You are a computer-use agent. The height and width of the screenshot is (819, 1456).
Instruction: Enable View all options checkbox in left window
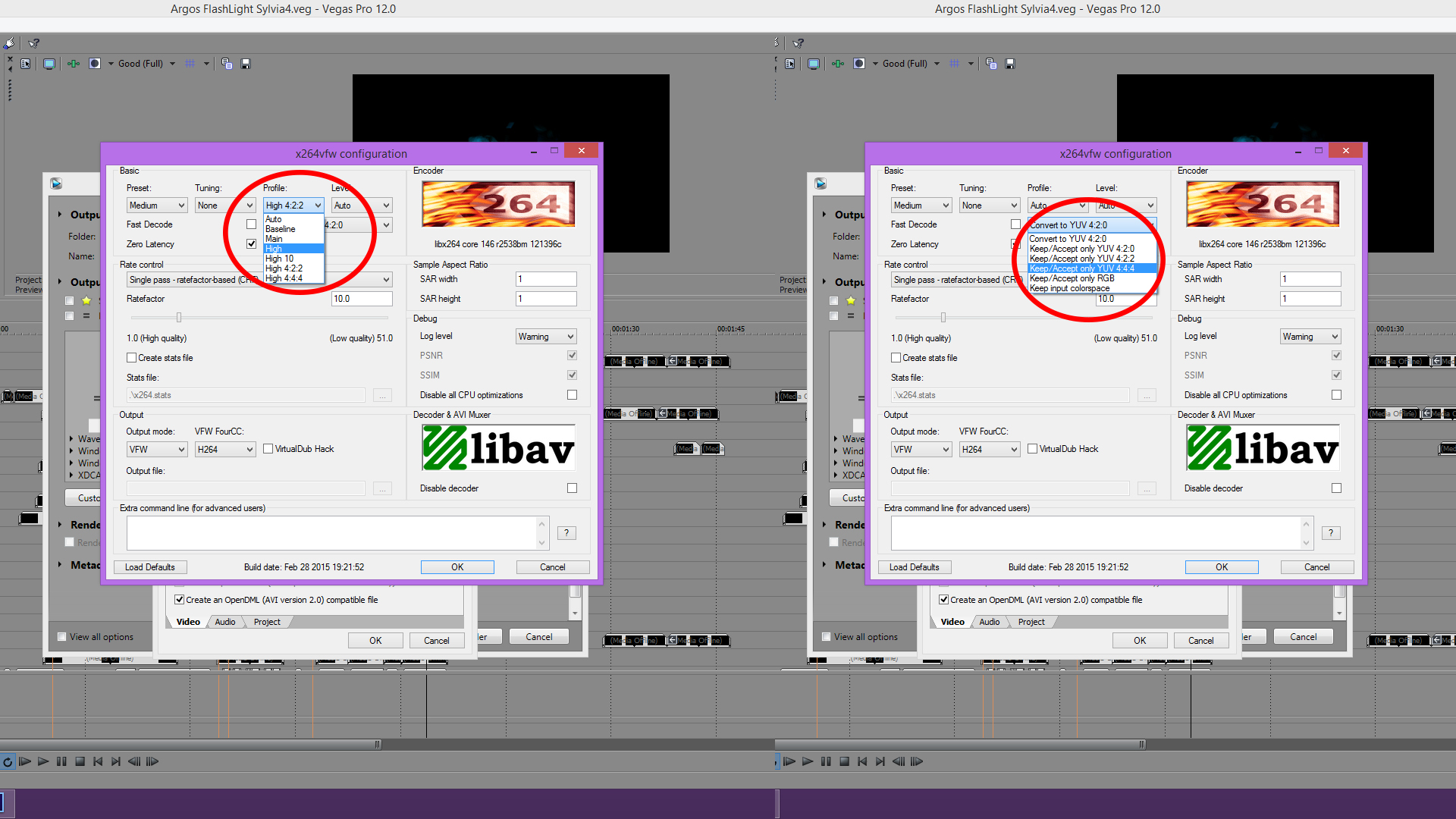pos(62,637)
